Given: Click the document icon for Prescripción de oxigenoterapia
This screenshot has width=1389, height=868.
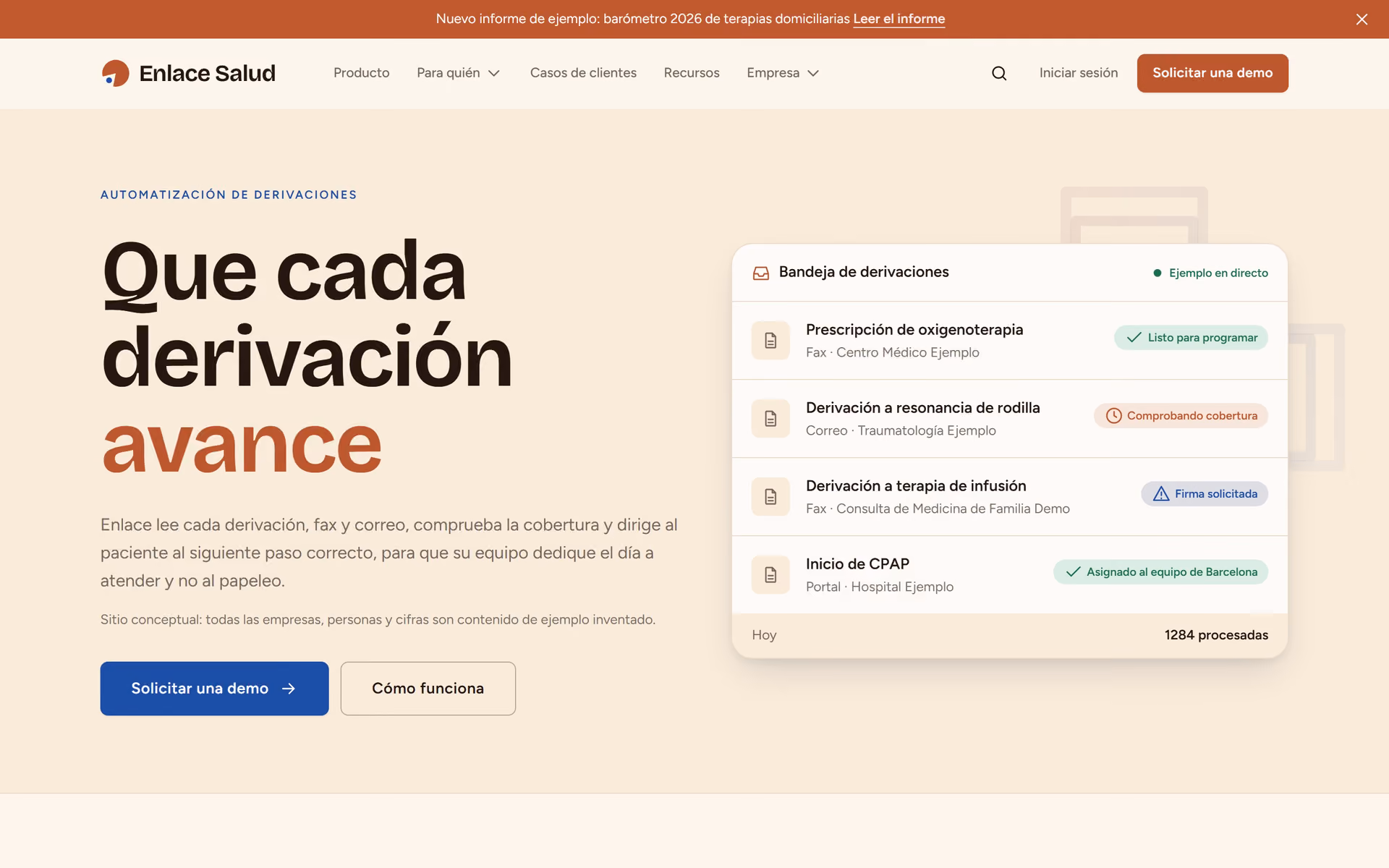Looking at the screenshot, I should [770, 341].
